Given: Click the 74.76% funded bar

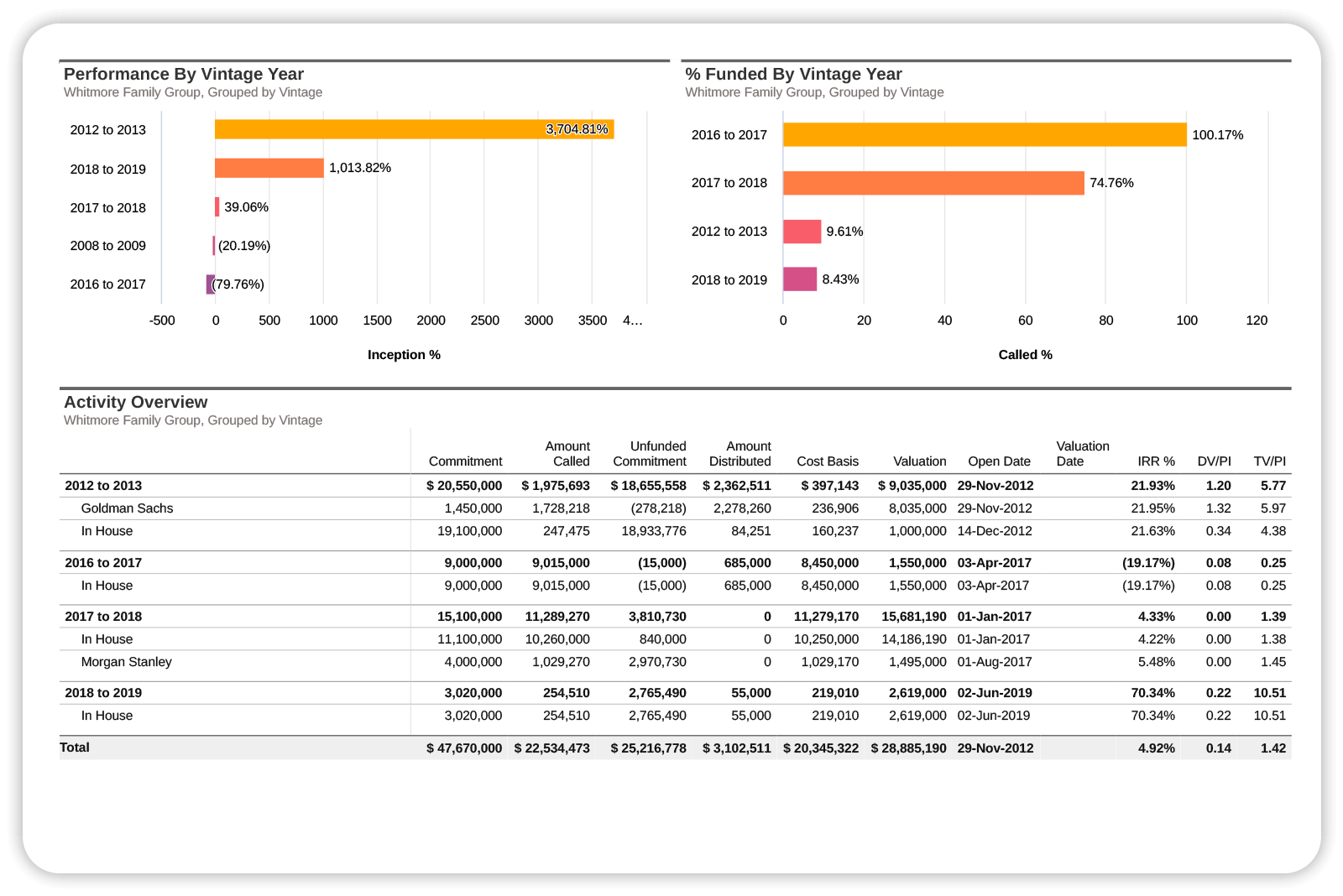Looking at the screenshot, I should (x=933, y=183).
